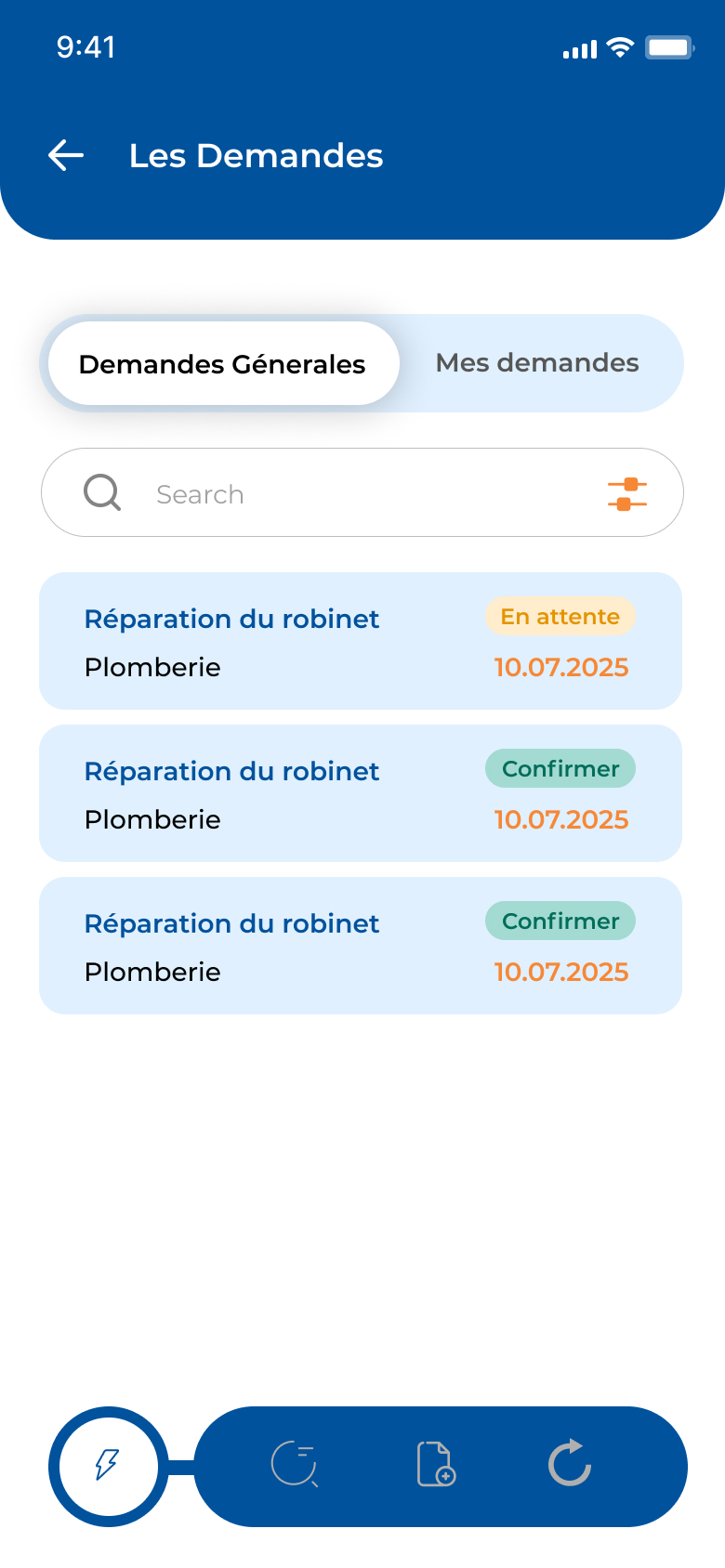Screen dimensions: 725x1568
Task: Tap the date on the first request card
Action: [x=560, y=668]
